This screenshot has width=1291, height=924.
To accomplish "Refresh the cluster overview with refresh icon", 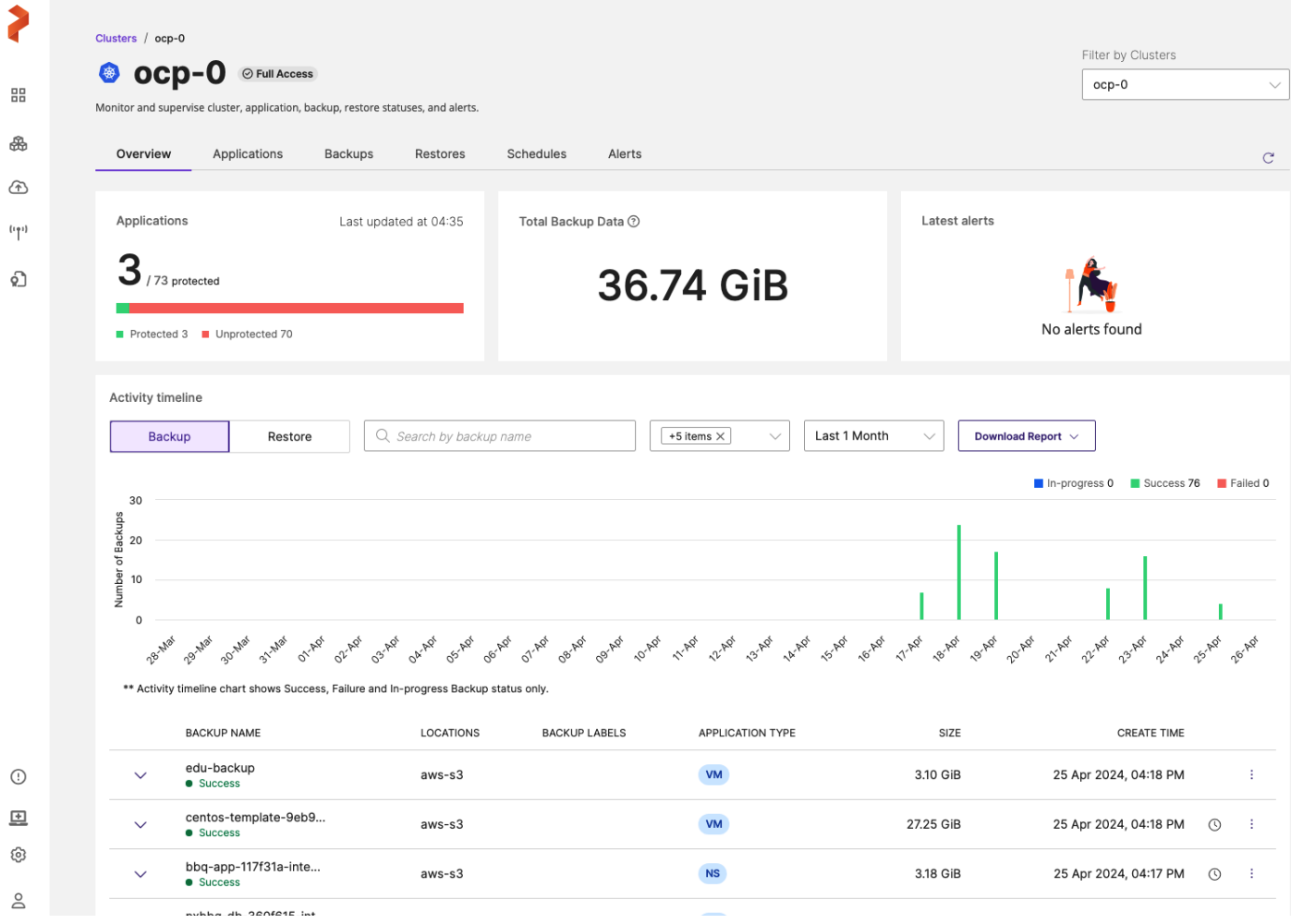I will point(1268,158).
